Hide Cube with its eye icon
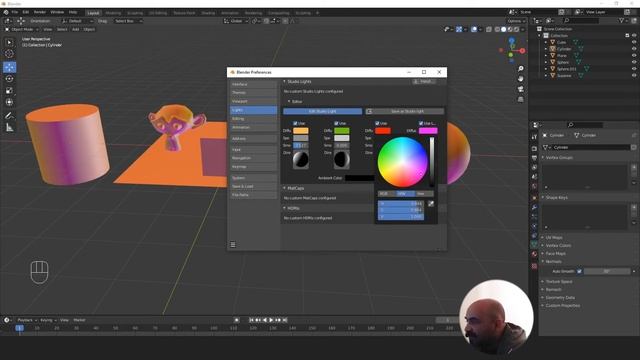This screenshot has height=360, width=640. point(634,42)
